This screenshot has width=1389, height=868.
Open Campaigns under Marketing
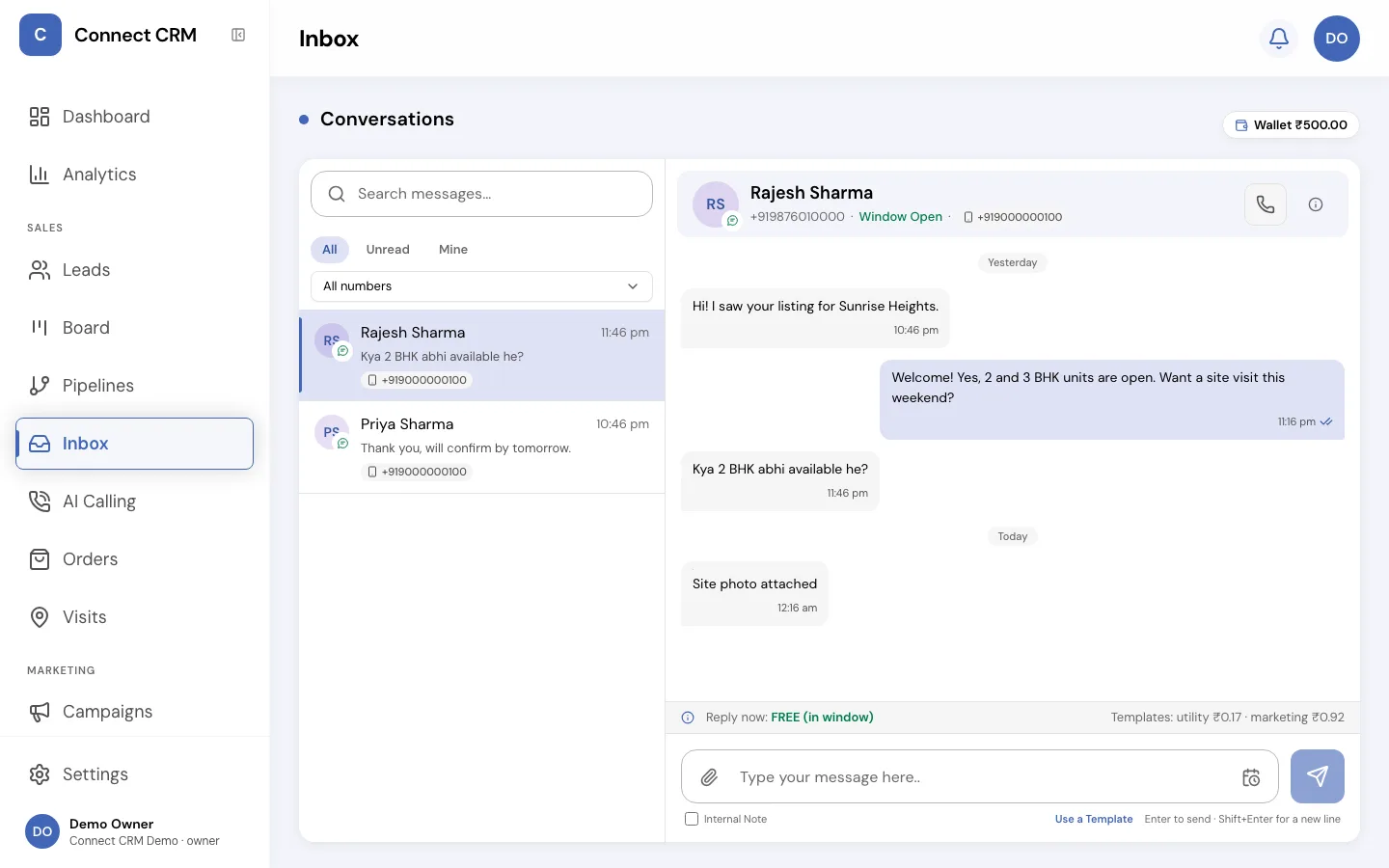134,712
